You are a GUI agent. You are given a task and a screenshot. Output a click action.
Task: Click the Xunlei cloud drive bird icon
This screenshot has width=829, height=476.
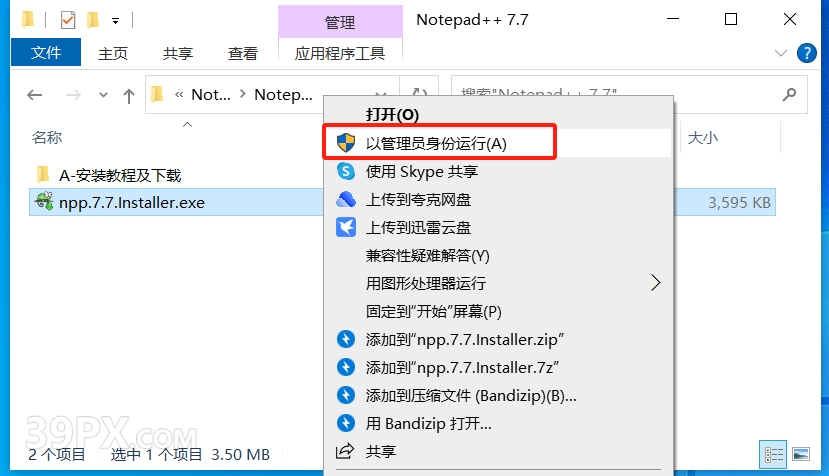click(x=346, y=227)
